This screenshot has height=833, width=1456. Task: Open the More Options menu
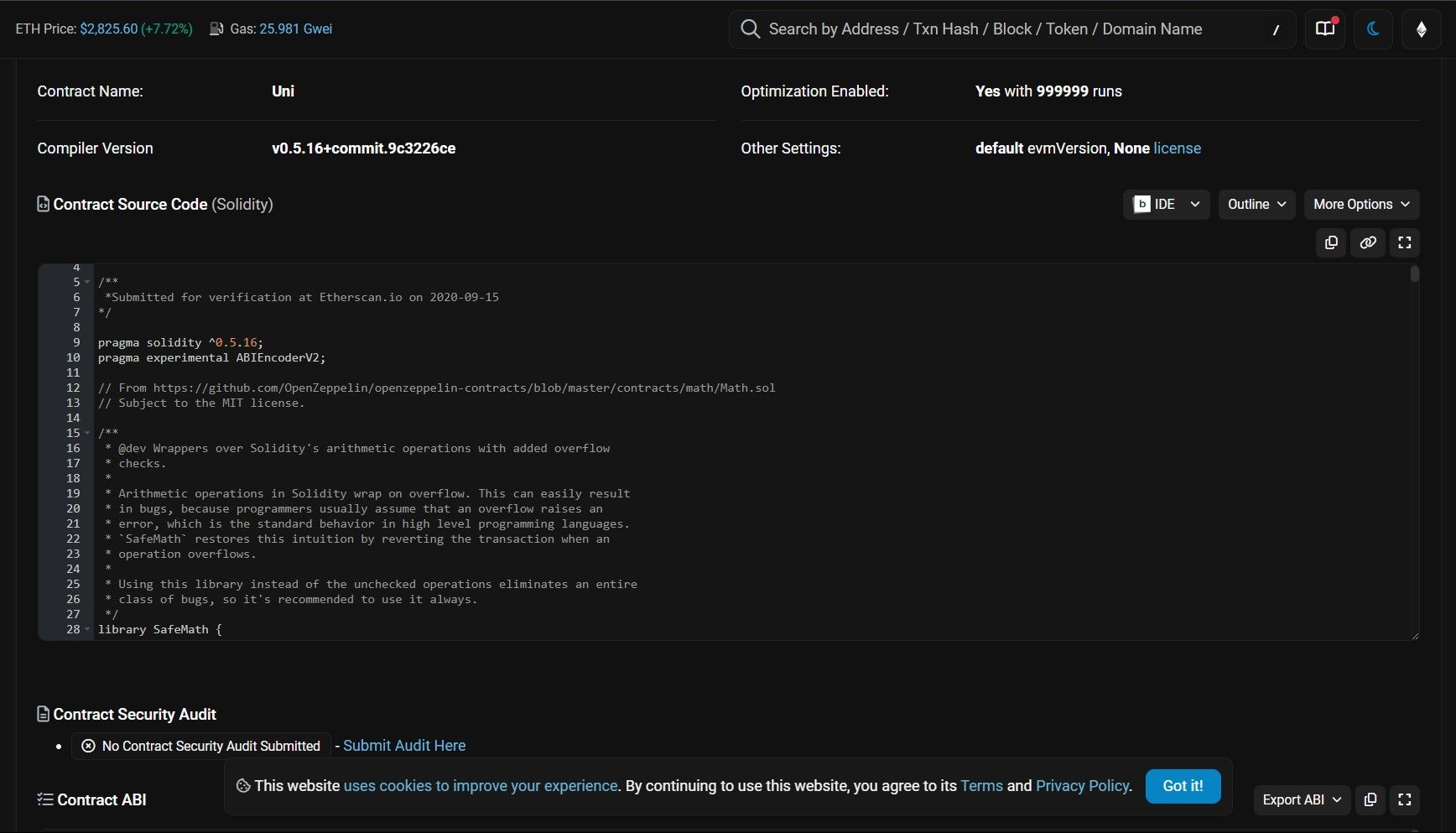(x=1360, y=205)
